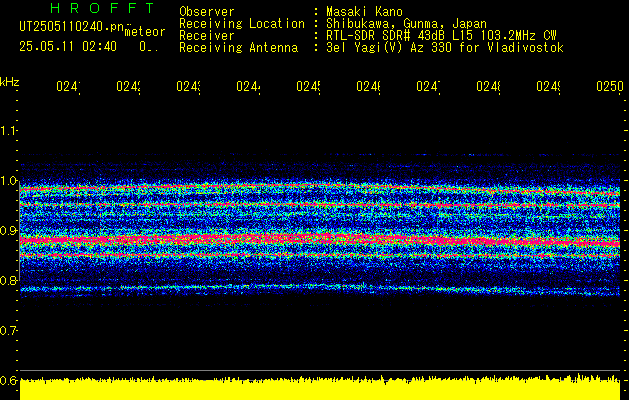Select the file name UT2505110240
629x400 pixels.
[x=72, y=26]
